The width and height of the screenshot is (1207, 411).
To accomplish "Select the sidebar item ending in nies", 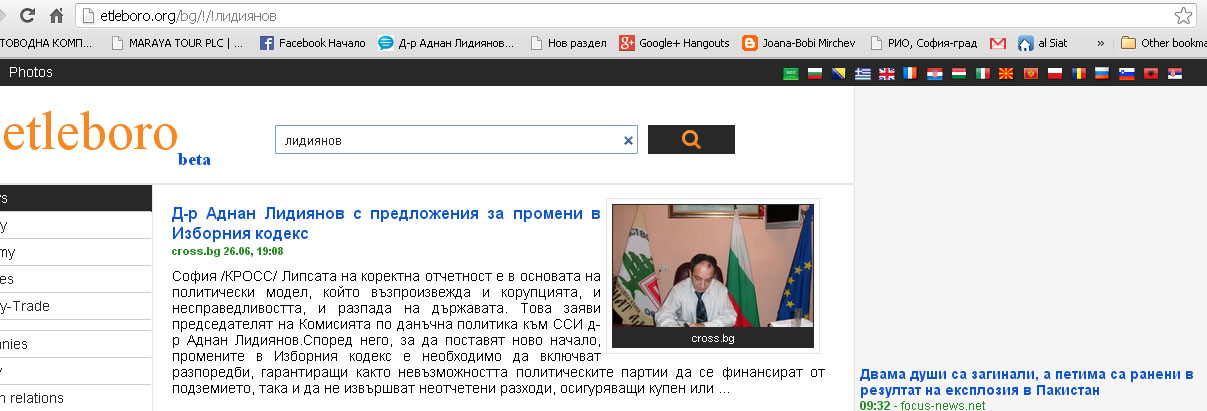I will tap(76, 344).
